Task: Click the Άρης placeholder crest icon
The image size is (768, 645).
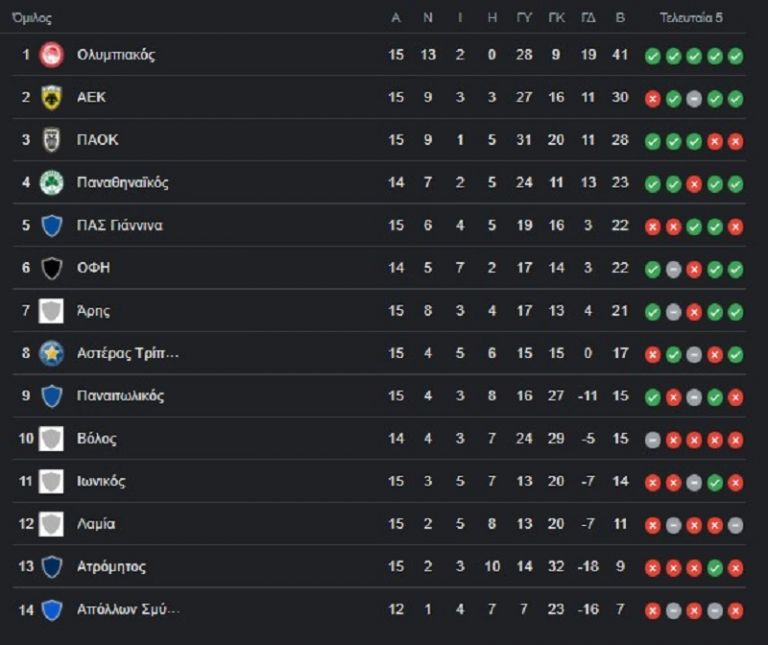Action: click(51, 311)
